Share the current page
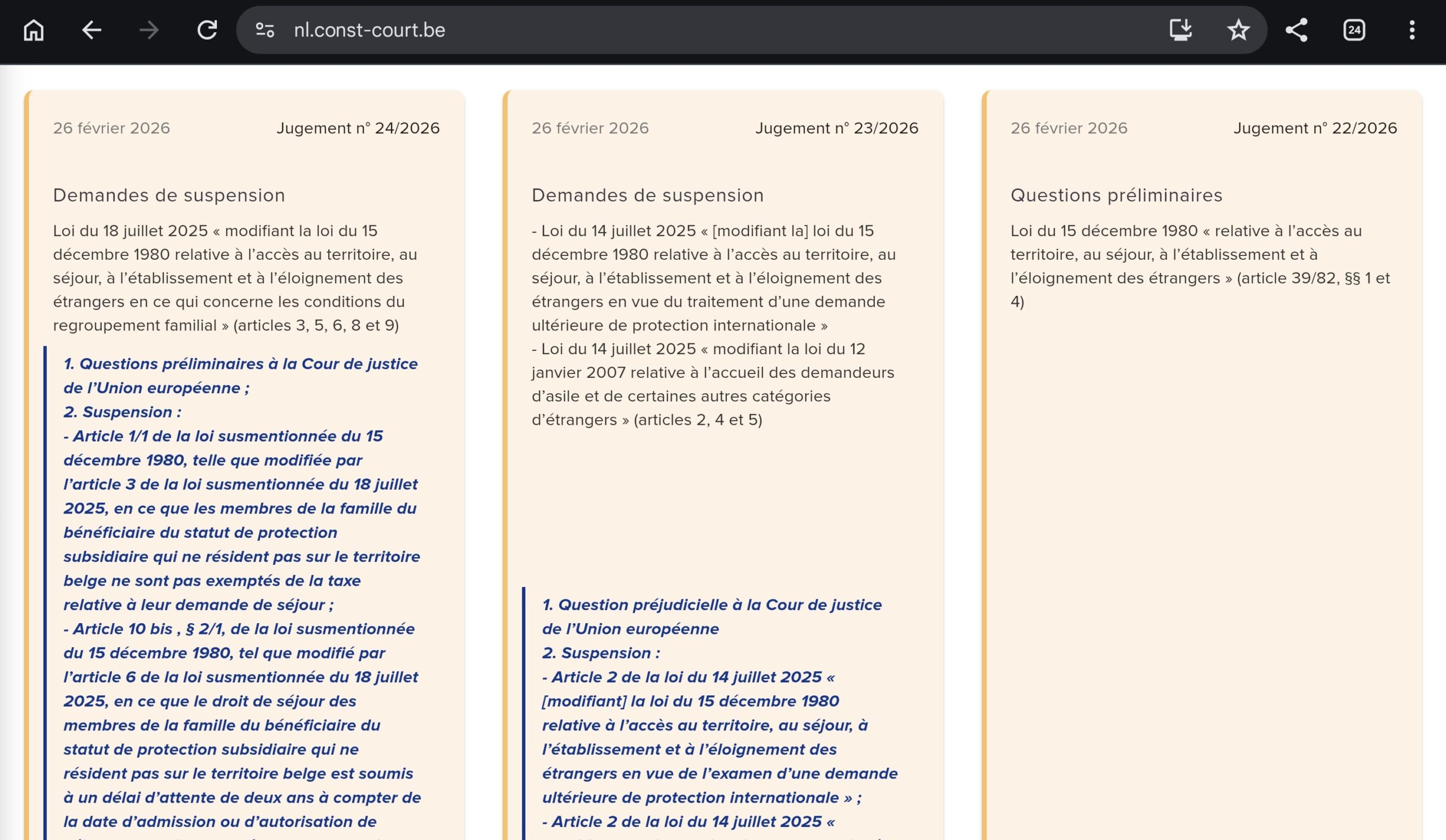 (x=1296, y=30)
